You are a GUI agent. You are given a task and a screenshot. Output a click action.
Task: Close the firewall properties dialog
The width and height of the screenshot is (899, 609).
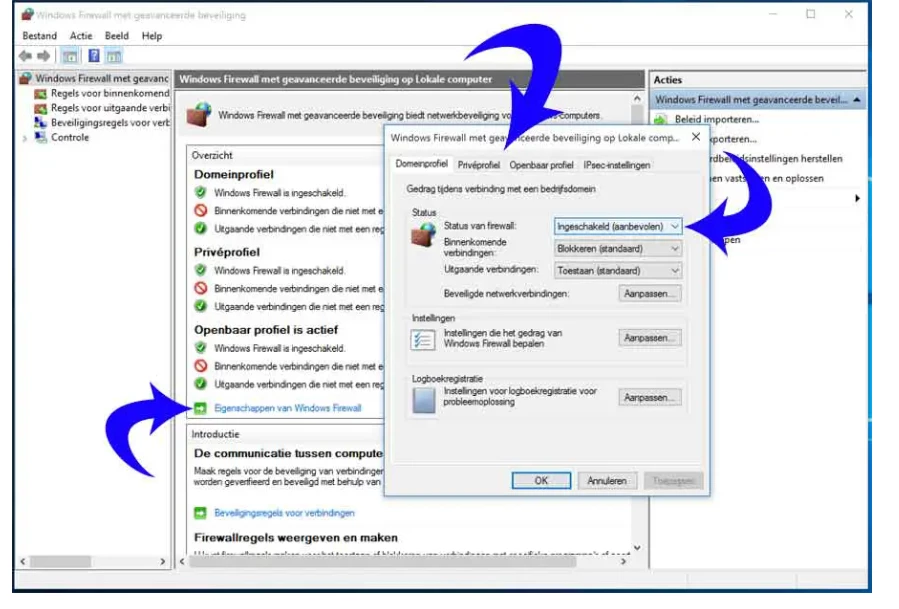point(695,137)
